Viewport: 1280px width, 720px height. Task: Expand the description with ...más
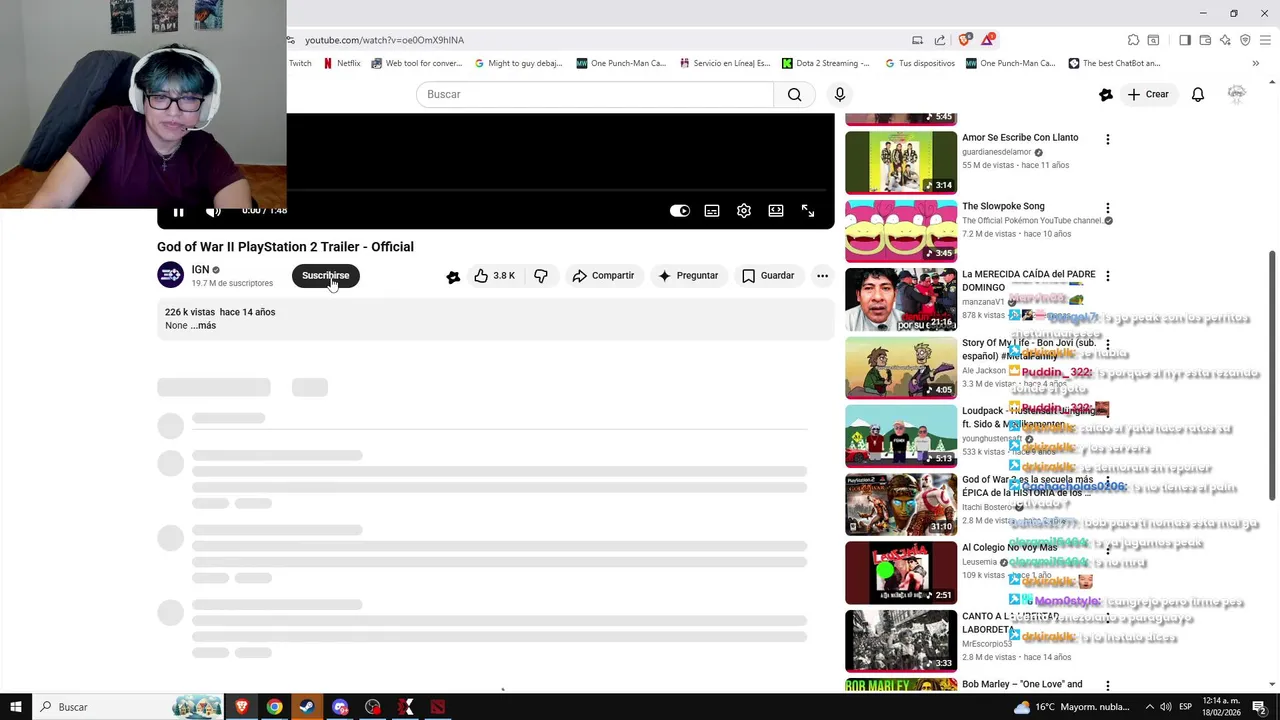tap(203, 326)
